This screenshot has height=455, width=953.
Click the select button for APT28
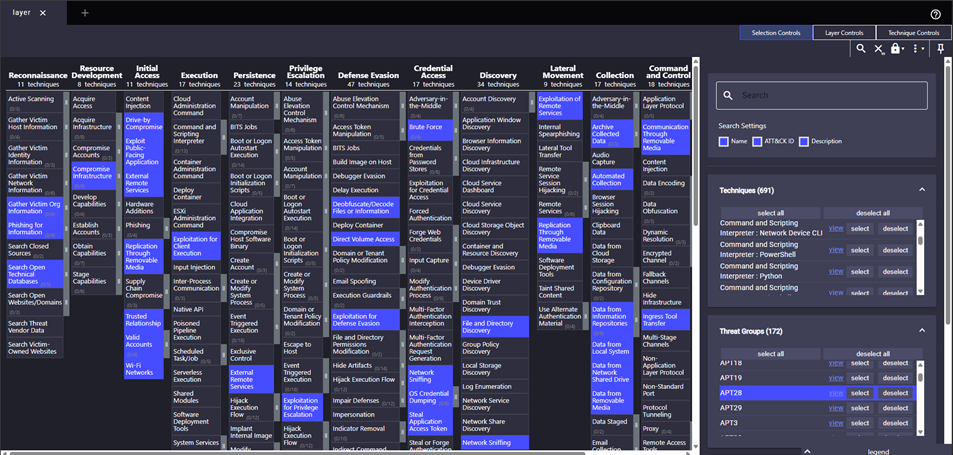coord(859,393)
